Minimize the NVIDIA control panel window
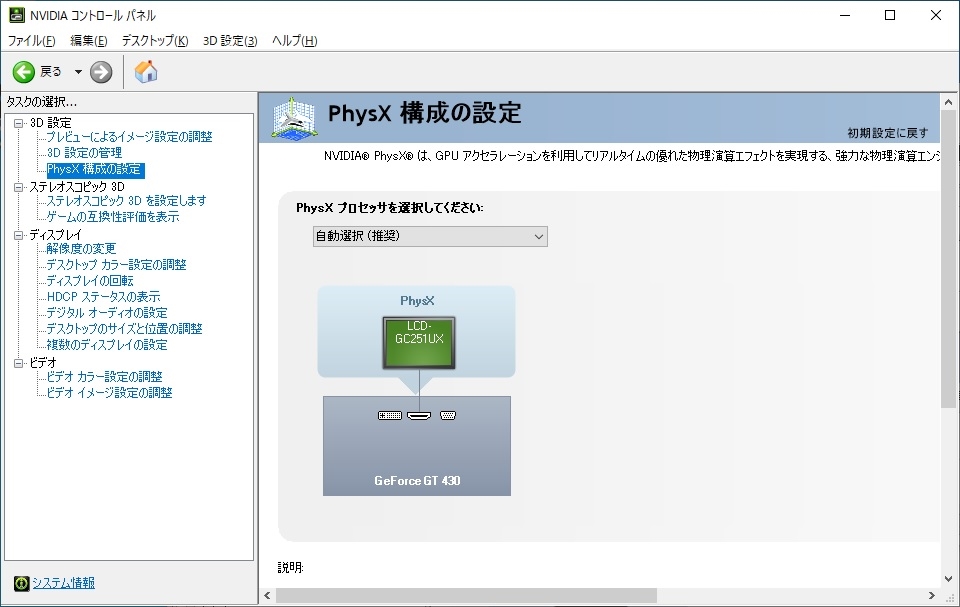Image resolution: width=960 pixels, height=607 pixels. point(846,15)
